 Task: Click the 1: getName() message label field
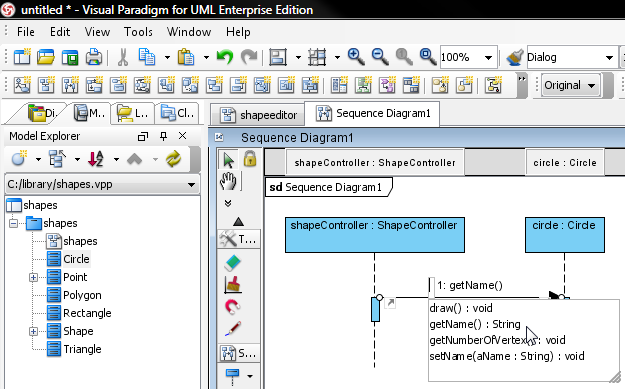[x=470, y=285]
